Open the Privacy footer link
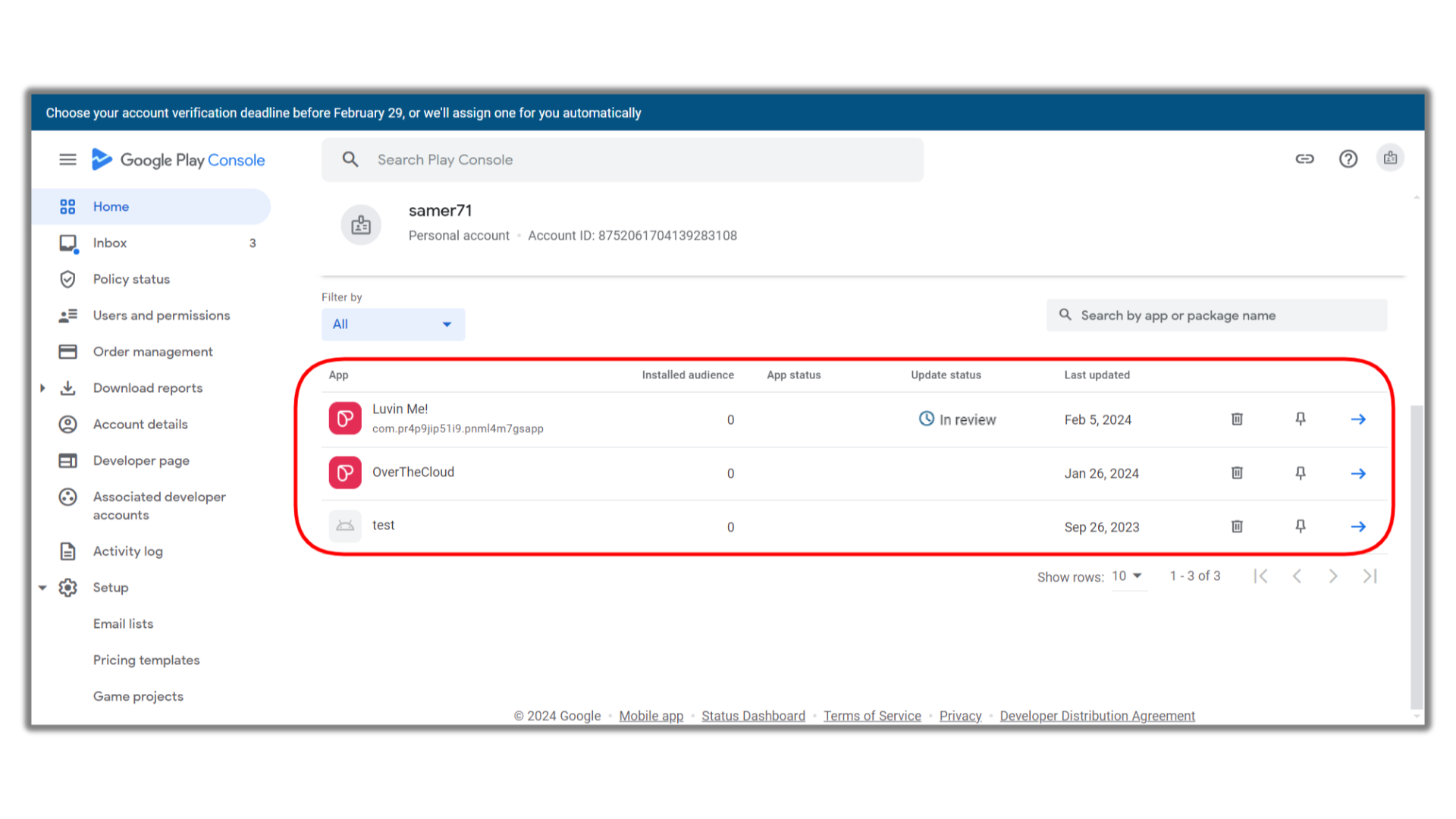This screenshot has width=1456, height=819. [x=960, y=716]
